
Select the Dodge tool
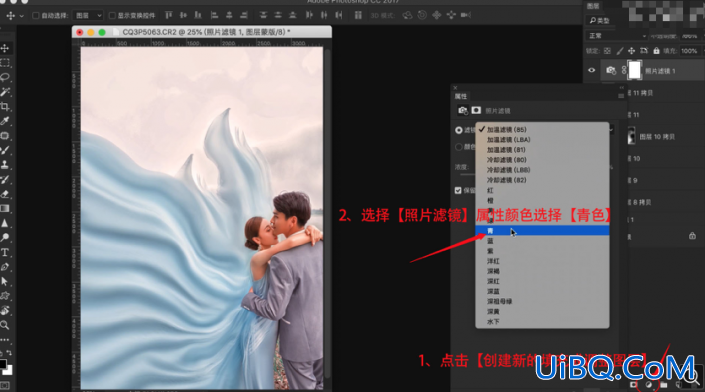coord(5,238)
